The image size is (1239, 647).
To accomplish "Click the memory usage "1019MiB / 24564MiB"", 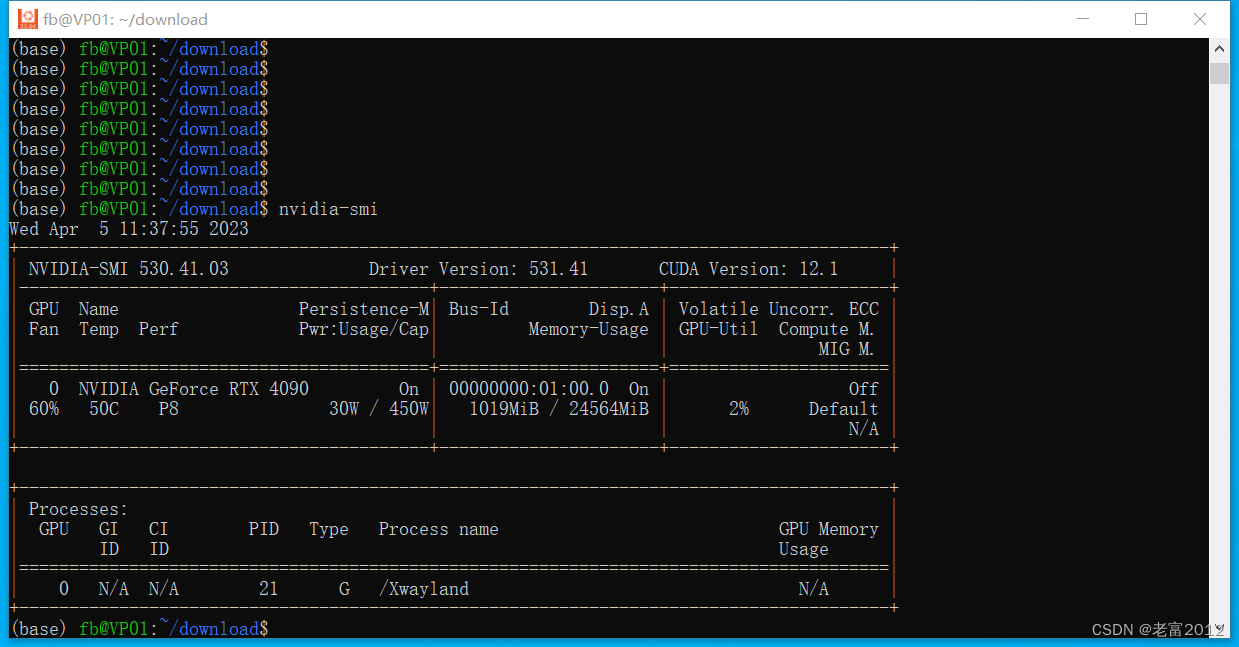I will tap(559, 409).
